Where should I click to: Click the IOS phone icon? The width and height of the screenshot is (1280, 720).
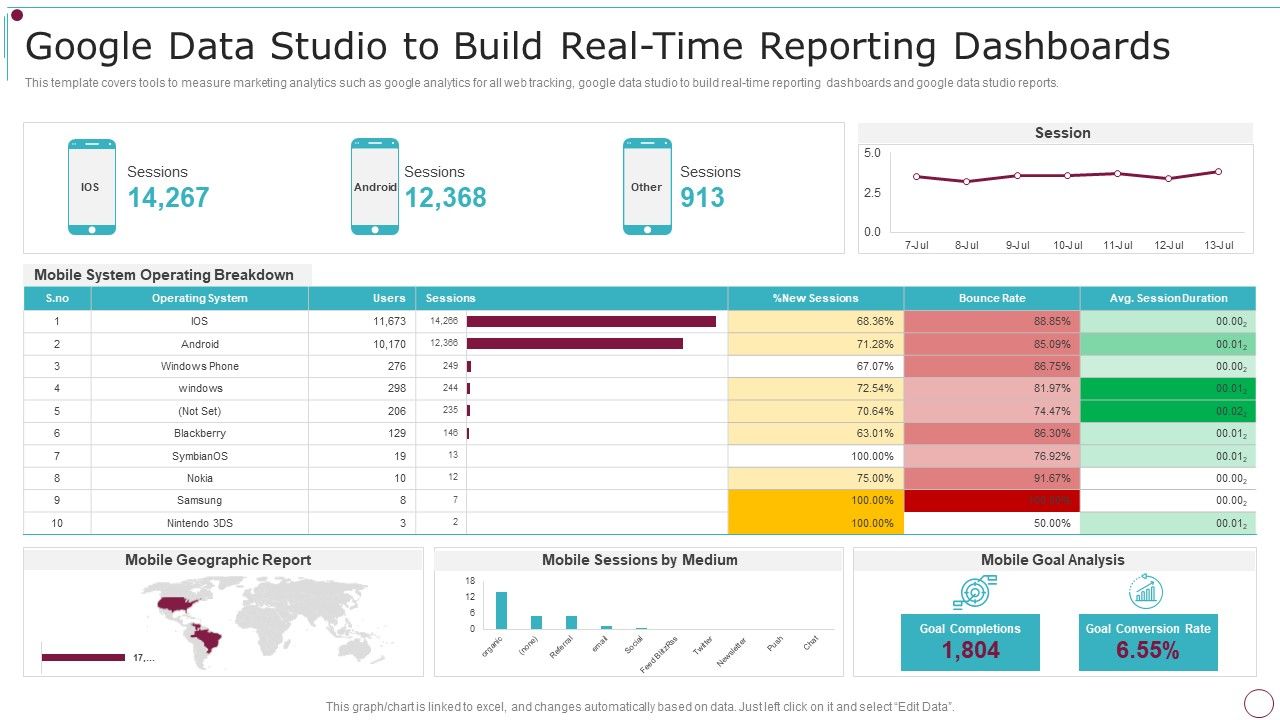[92, 187]
